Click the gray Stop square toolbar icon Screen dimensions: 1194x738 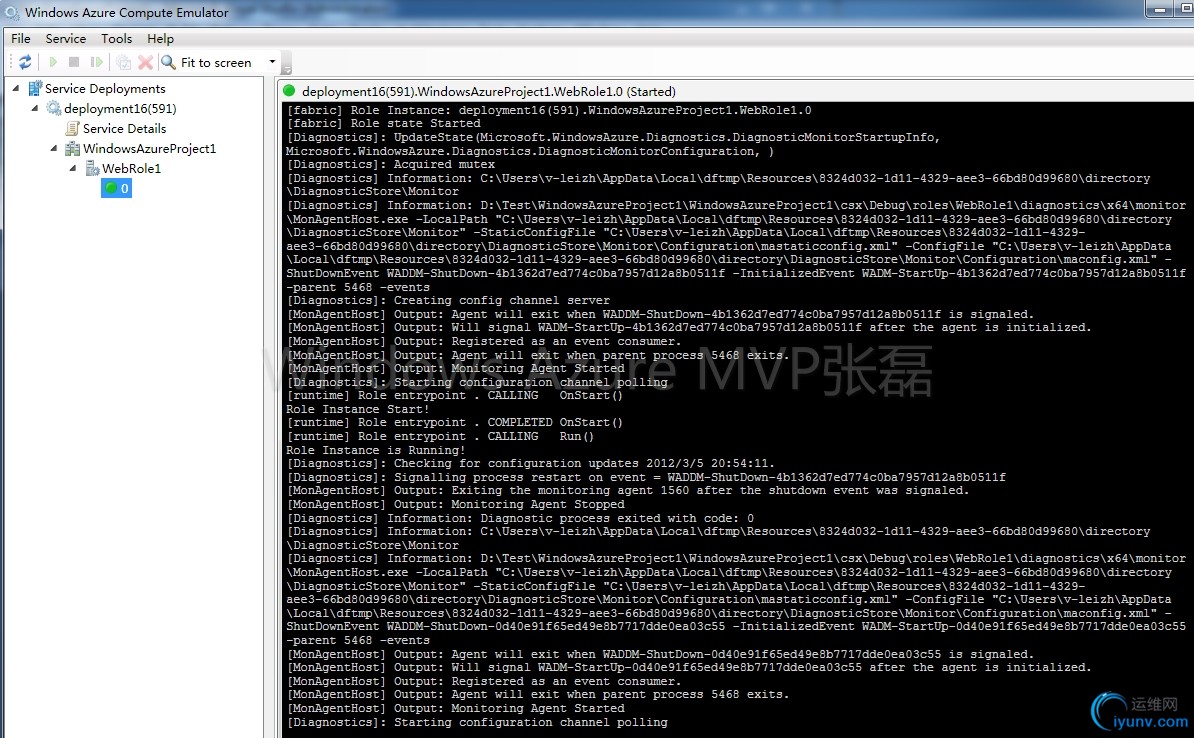coord(74,62)
